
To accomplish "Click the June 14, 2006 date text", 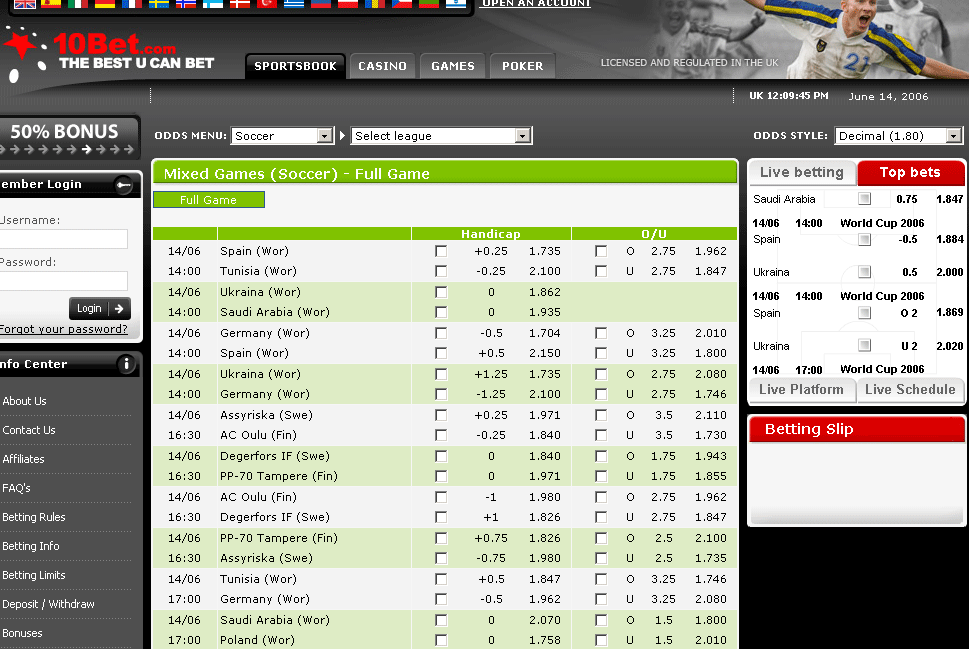I will (888, 96).
